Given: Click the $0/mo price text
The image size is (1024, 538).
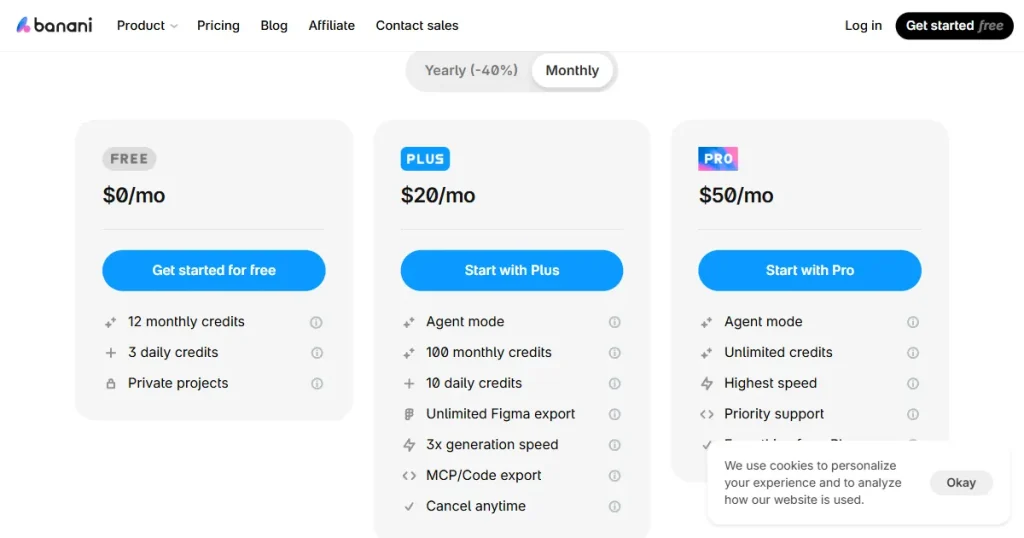Looking at the screenshot, I should (x=134, y=195).
